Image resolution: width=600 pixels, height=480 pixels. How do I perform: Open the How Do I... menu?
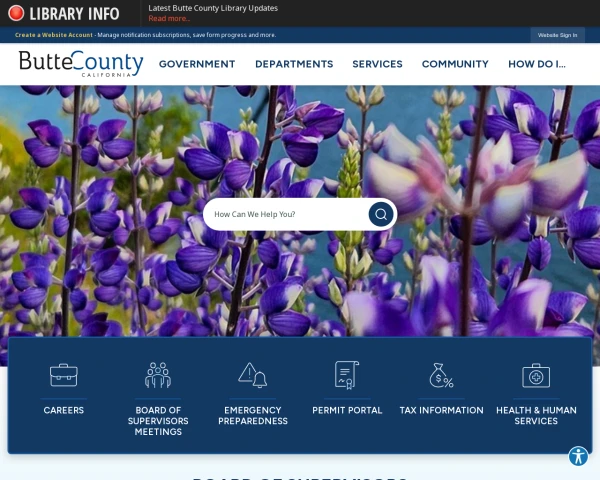tap(537, 64)
